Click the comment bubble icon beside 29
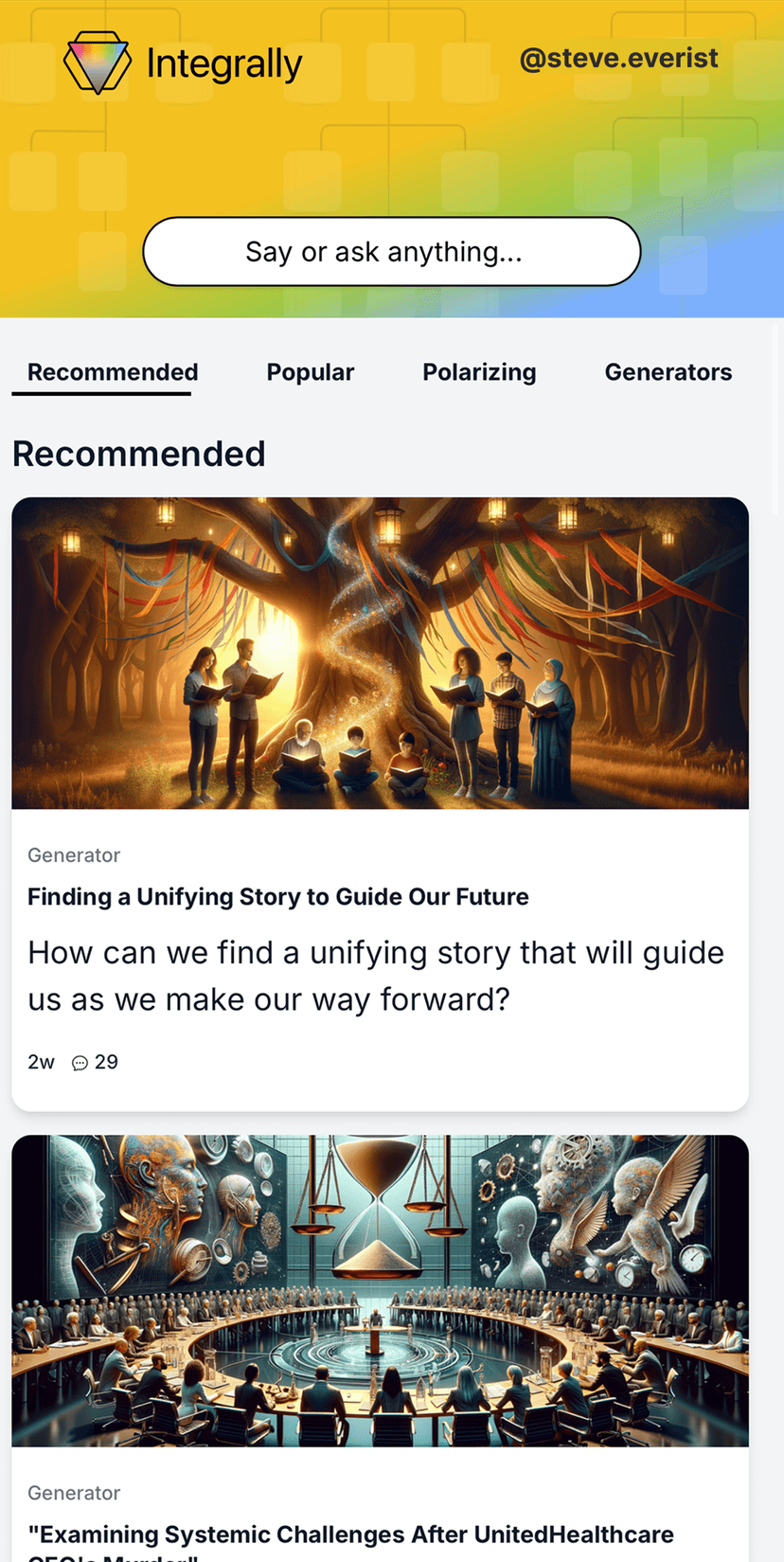The image size is (784, 1562). click(80, 1063)
